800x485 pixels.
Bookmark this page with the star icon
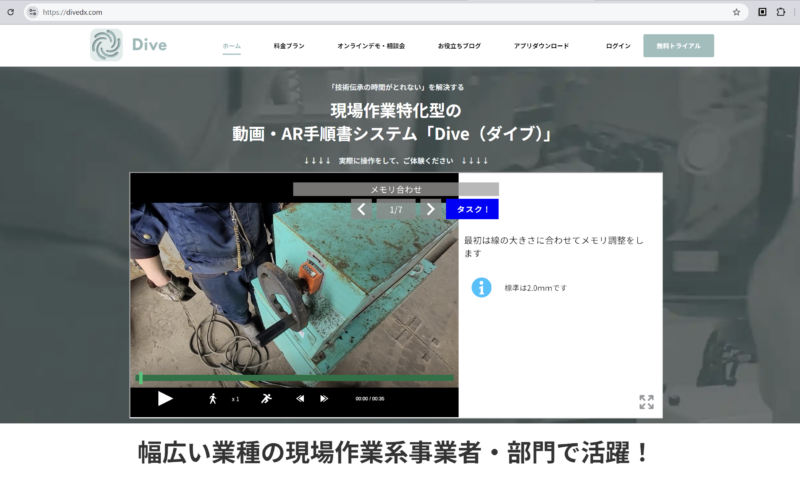(x=736, y=12)
